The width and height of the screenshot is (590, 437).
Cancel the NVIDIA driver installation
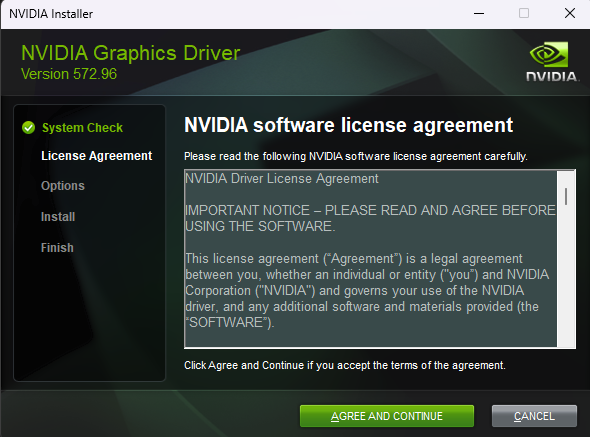(x=534, y=416)
